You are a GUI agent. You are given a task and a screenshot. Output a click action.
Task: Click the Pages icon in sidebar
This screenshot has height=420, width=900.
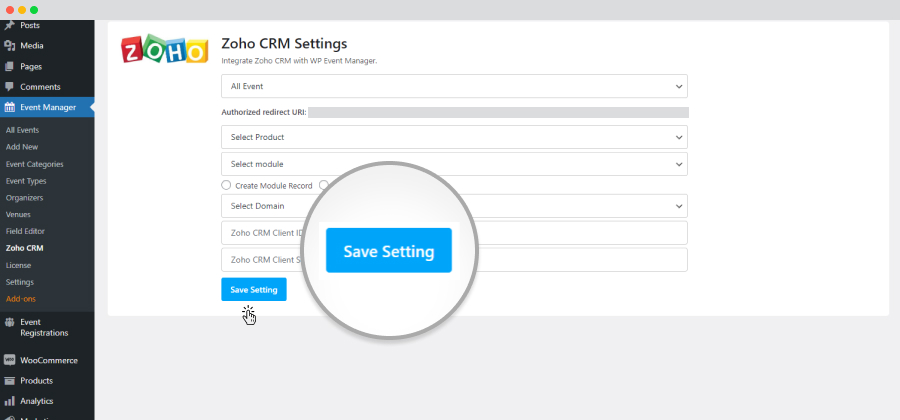point(9,67)
